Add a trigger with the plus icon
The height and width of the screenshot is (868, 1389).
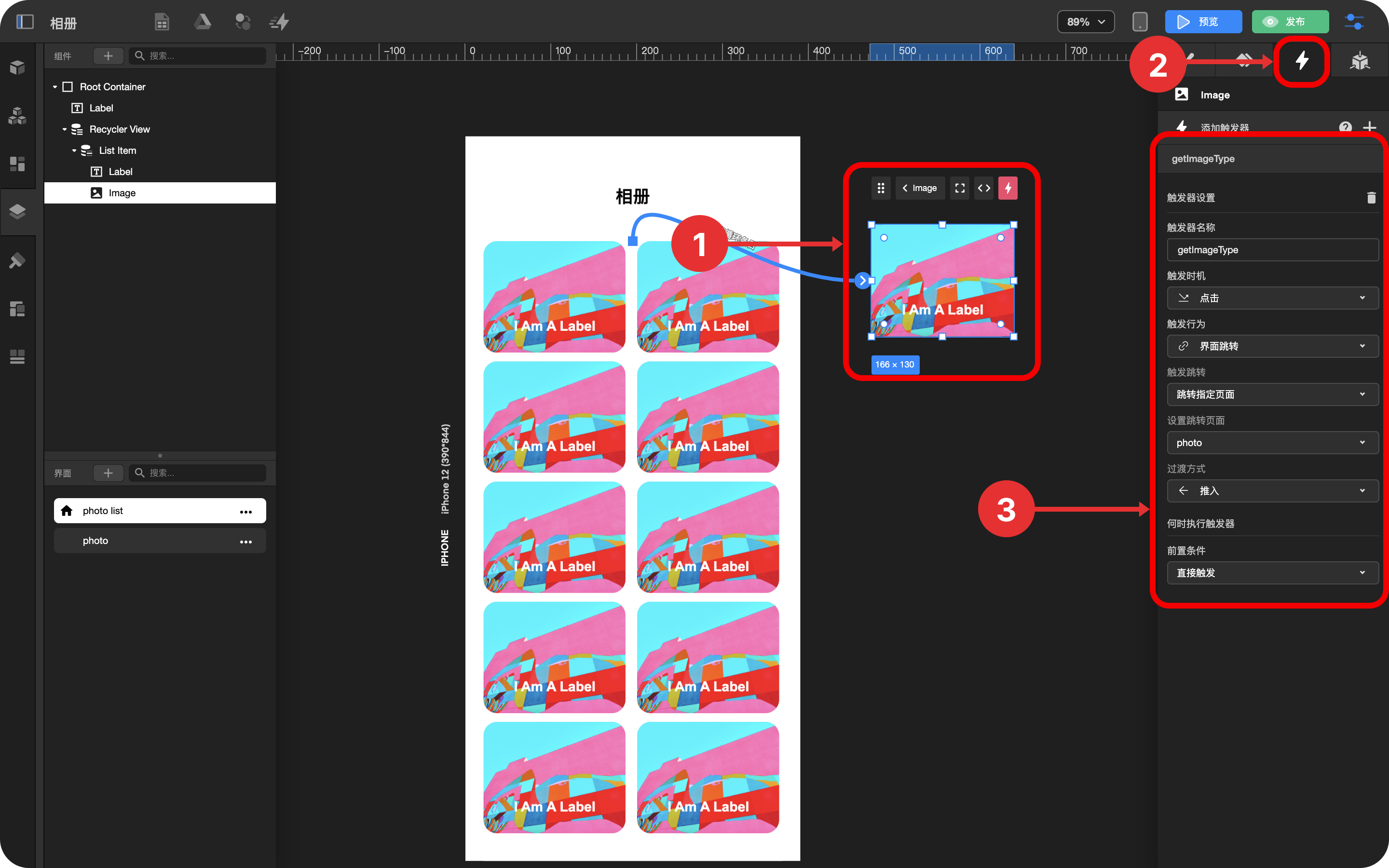point(1370,127)
